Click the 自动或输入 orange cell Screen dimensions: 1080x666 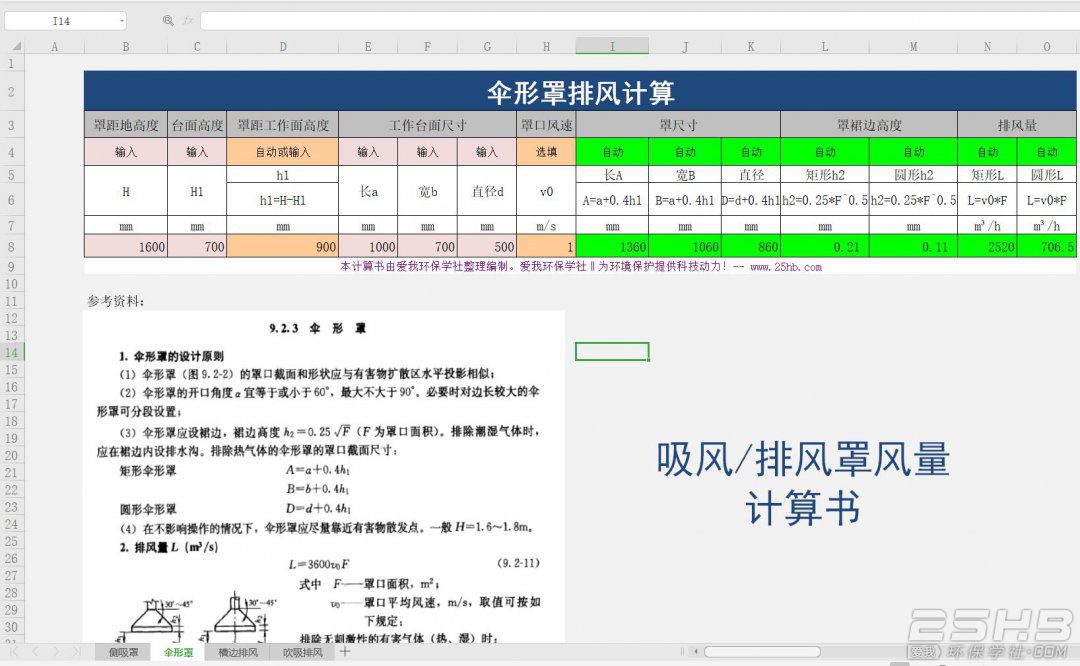click(282, 152)
